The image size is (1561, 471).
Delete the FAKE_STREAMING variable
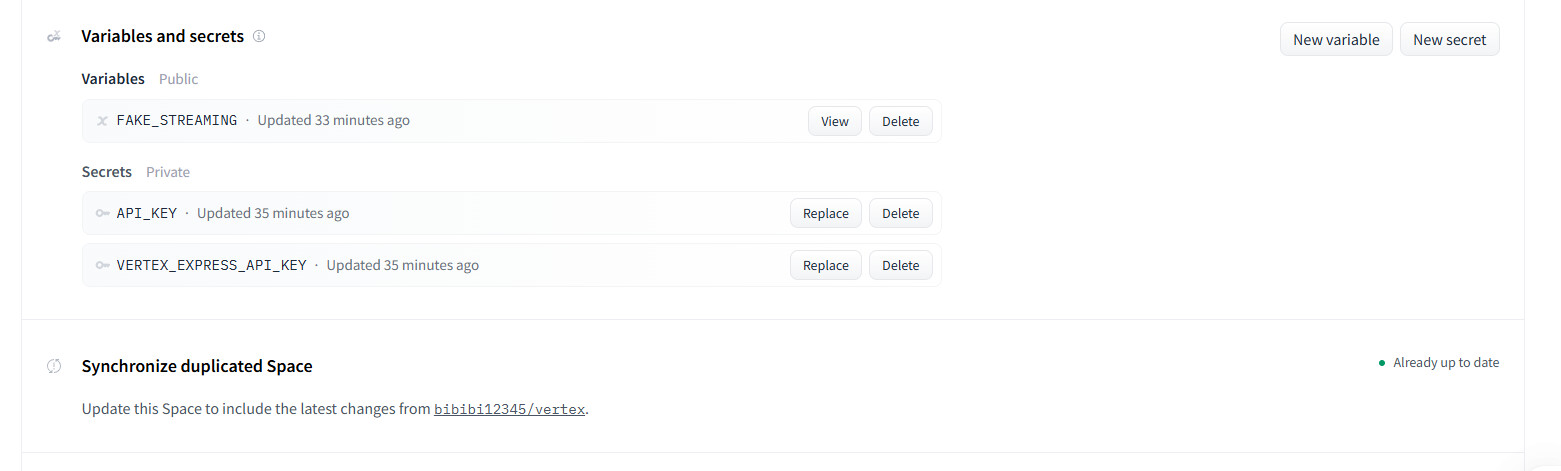point(900,121)
